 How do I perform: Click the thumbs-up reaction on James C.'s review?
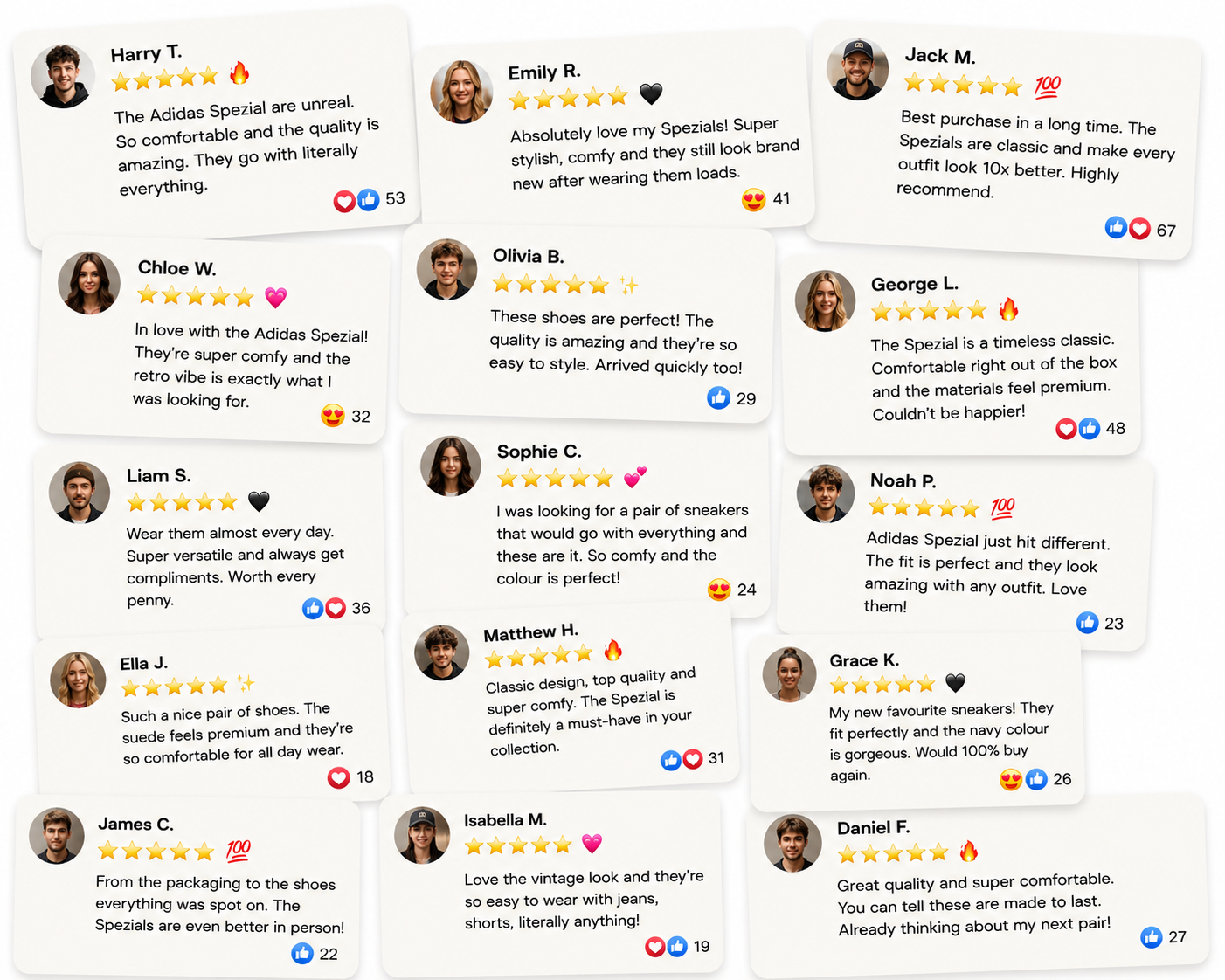pos(302,953)
